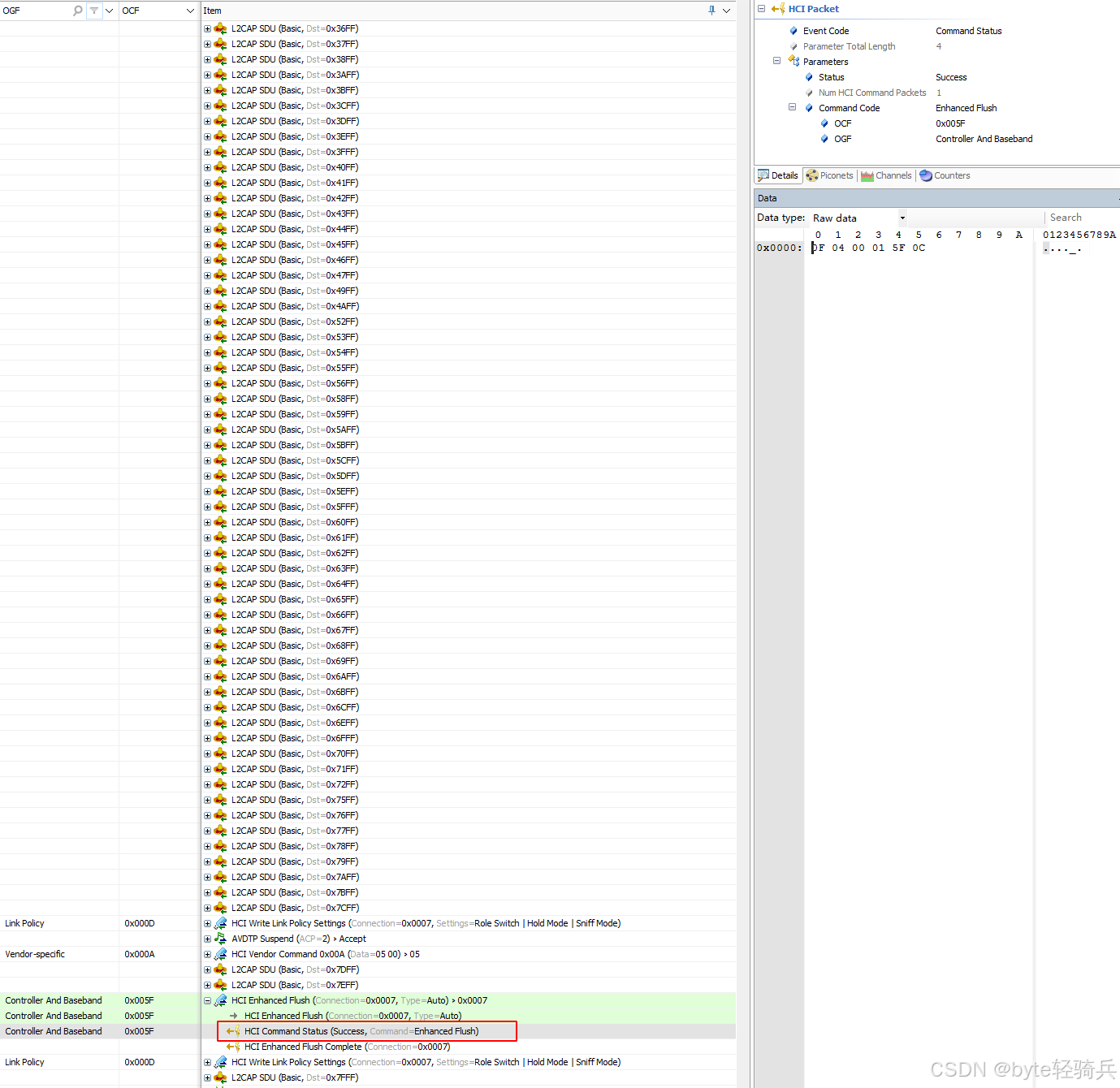Click the OGF field diamond icon in details
Image resolution: width=1120 pixels, height=1088 pixels.
(824, 139)
